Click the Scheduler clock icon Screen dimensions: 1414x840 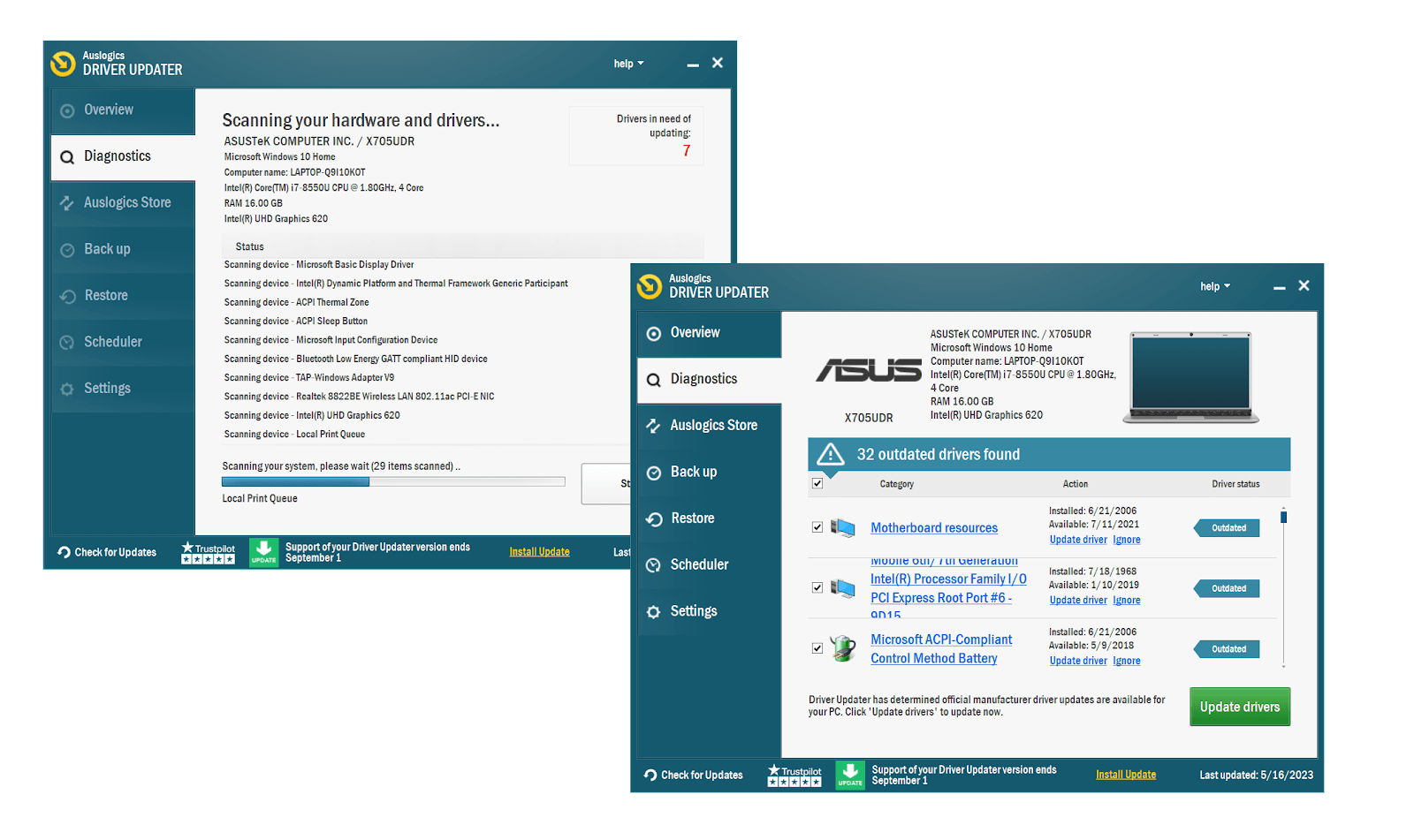click(654, 564)
